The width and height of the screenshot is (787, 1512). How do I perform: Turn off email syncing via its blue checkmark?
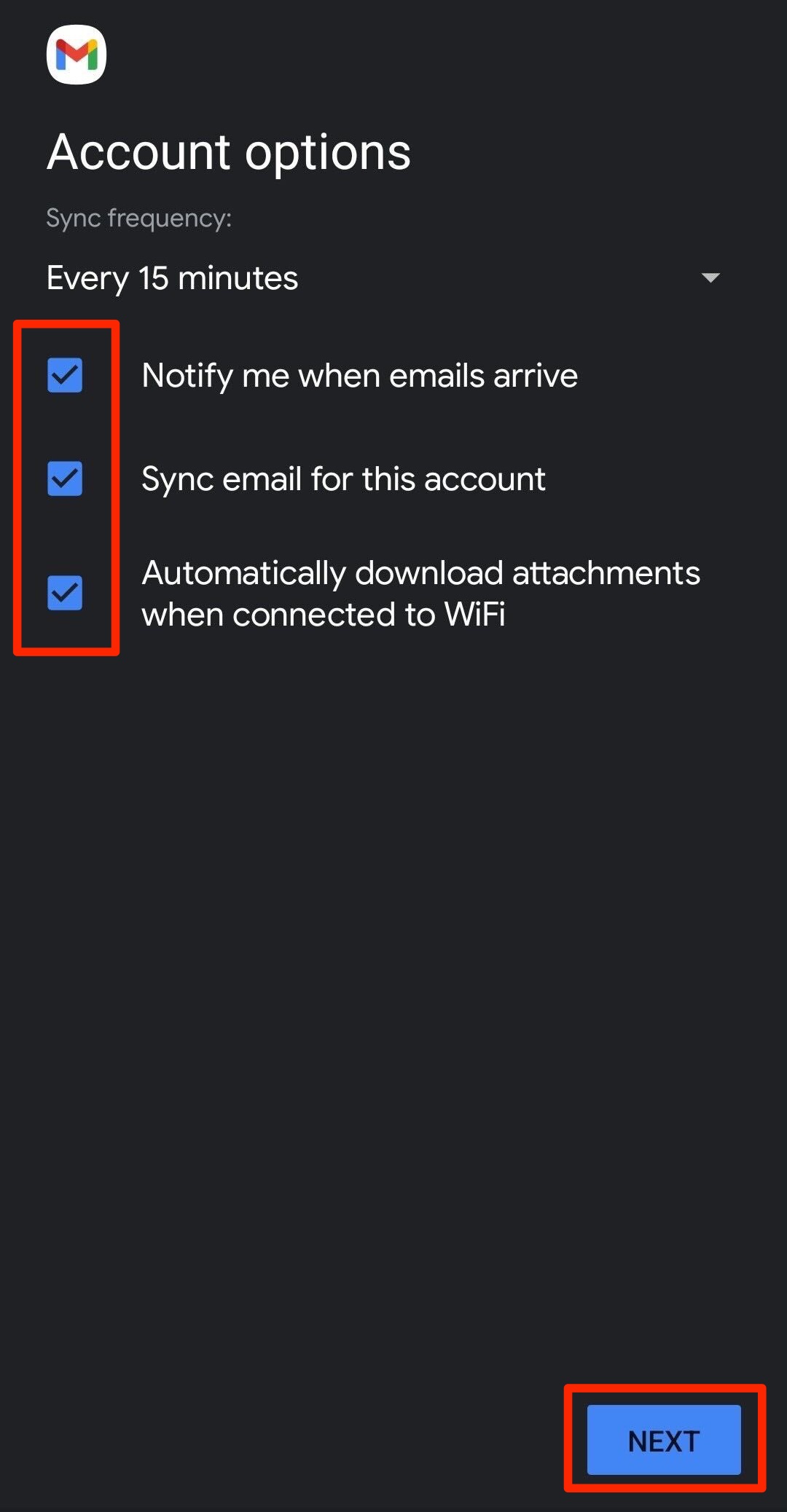click(x=65, y=479)
